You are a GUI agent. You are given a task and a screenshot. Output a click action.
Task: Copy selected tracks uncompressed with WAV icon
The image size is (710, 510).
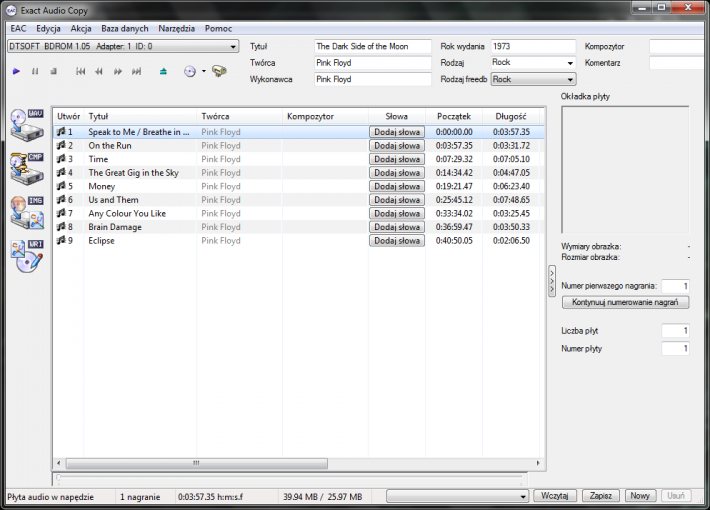27,125
